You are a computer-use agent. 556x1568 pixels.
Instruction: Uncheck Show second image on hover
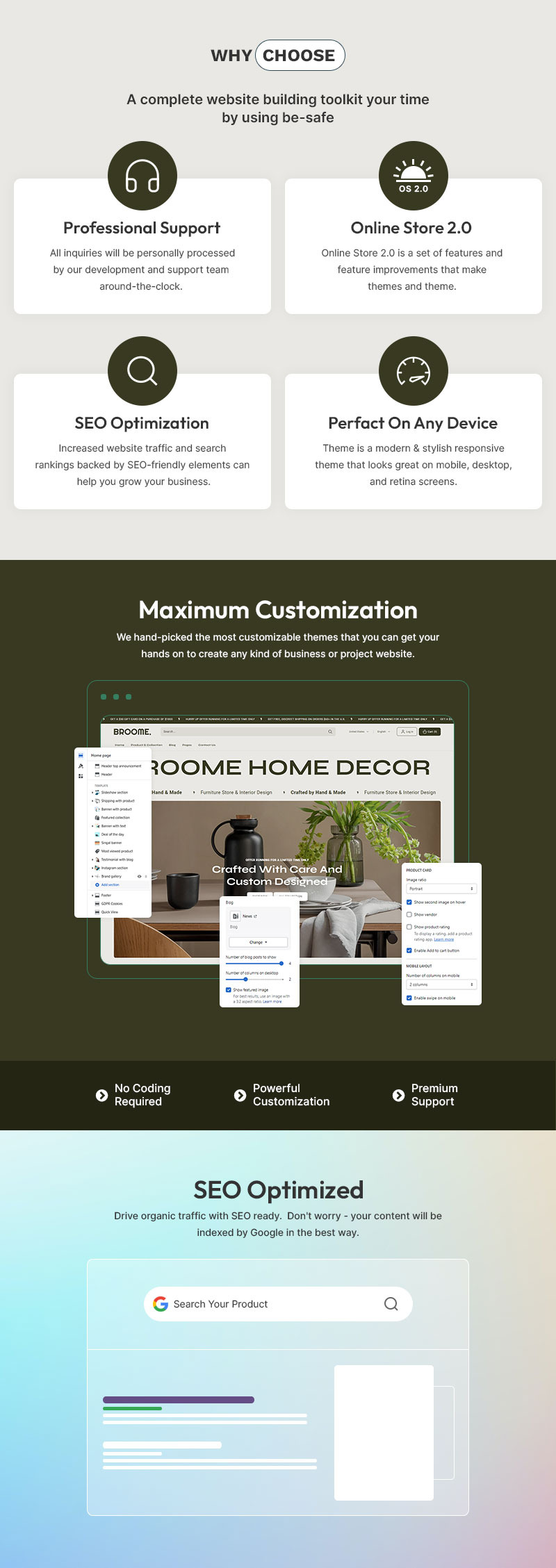409,902
